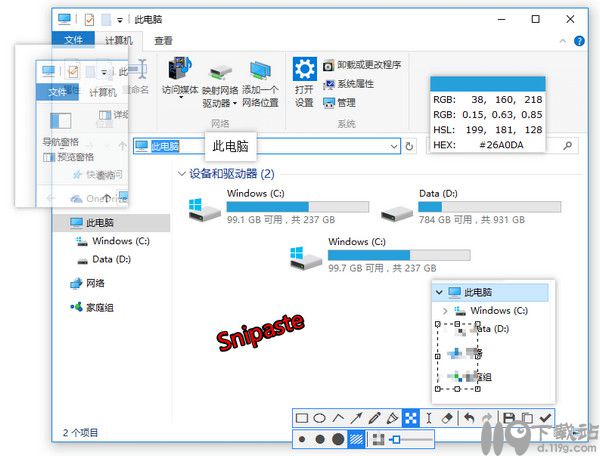Expand Windows (C:) in the pasted tree snippet
Image resolution: width=600 pixels, height=456 pixels.
(x=445, y=311)
